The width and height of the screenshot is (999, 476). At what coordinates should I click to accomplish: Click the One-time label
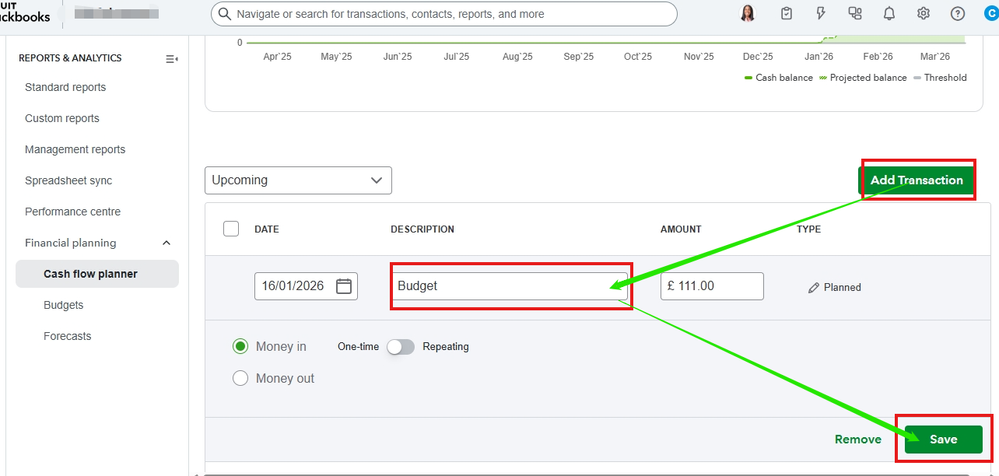358,347
